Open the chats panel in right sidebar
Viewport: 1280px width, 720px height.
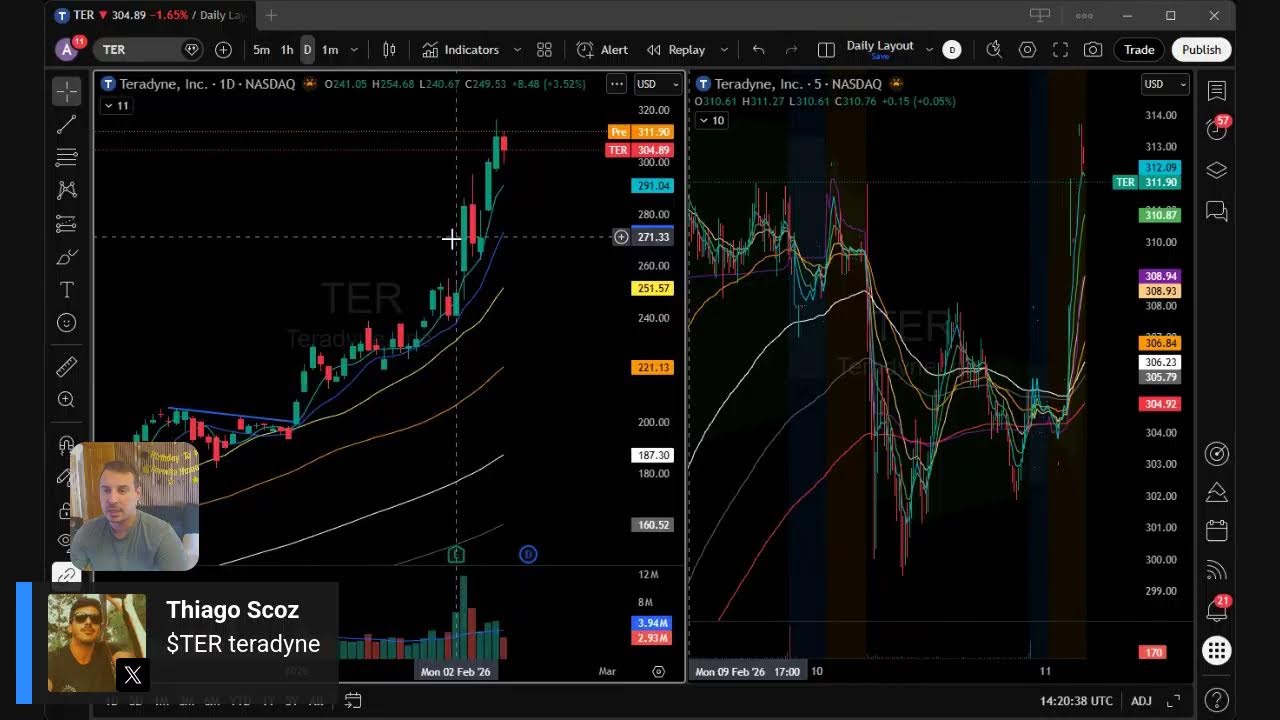pos(1217,211)
